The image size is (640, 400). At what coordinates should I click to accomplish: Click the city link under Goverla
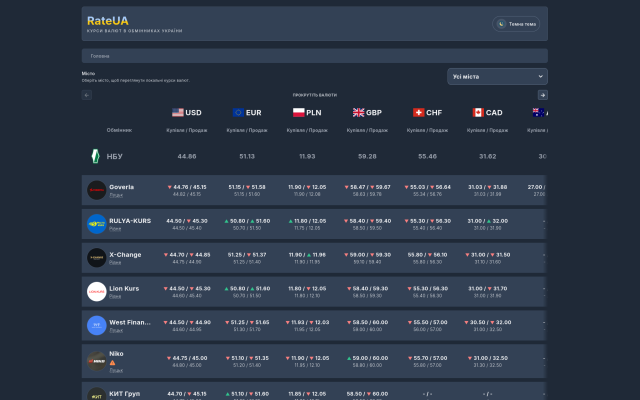116,195
